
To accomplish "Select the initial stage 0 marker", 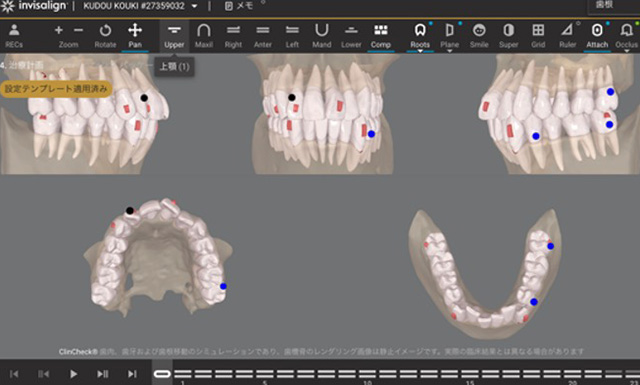I will pos(162,374).
